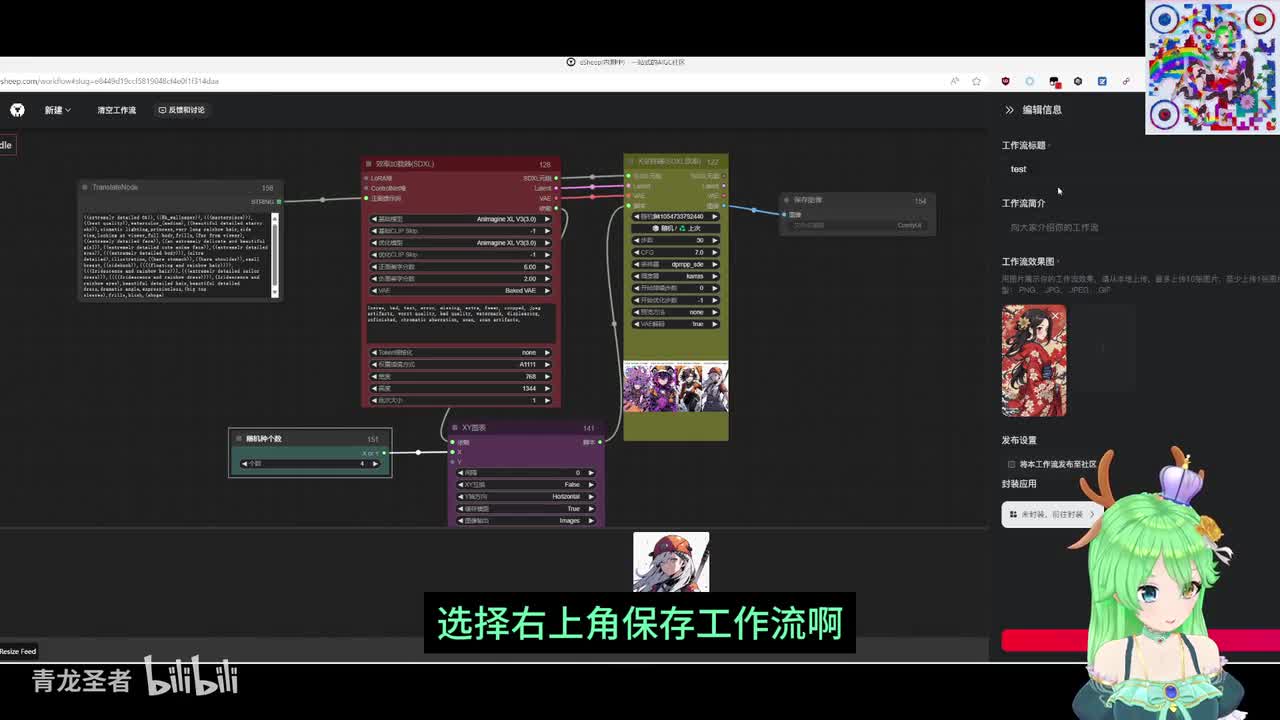The height and width of the screenshot is (720, 1280).
Task: Toggle the VAE解码 true value in the sampler node
Action: [676, 324]
